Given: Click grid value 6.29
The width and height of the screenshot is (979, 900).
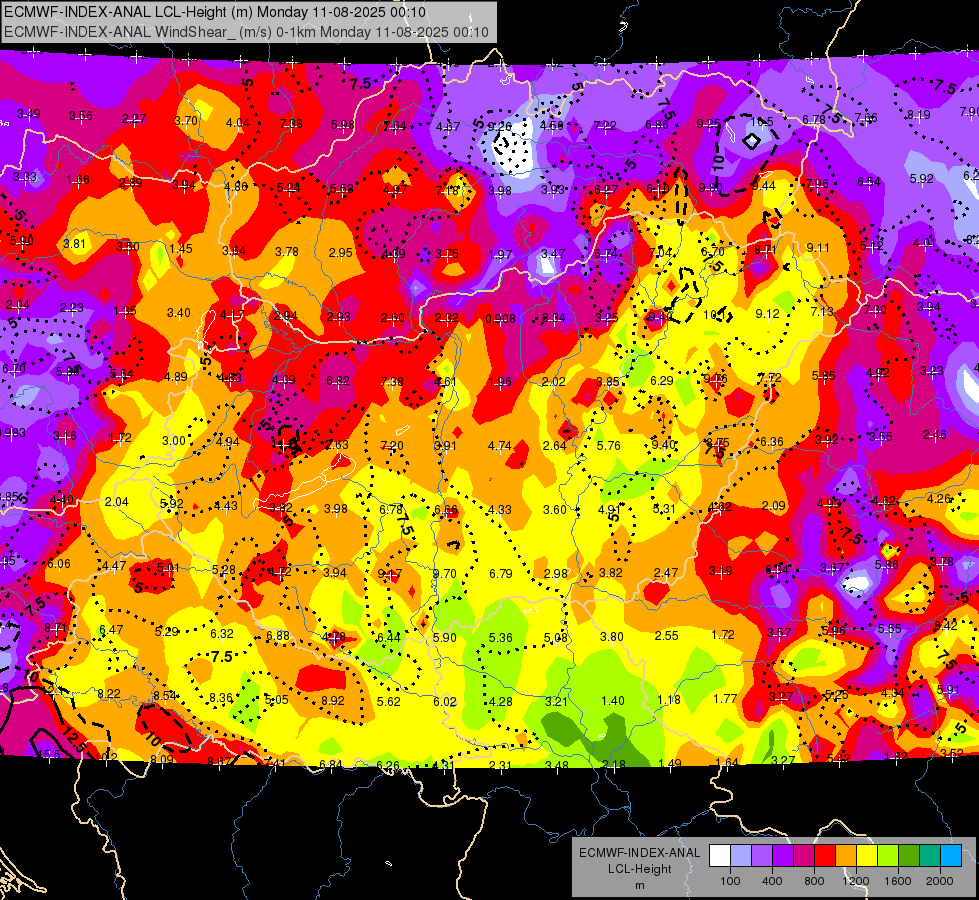Looking at the screenshot, I should pyautogui.click(x=662, y=380).
